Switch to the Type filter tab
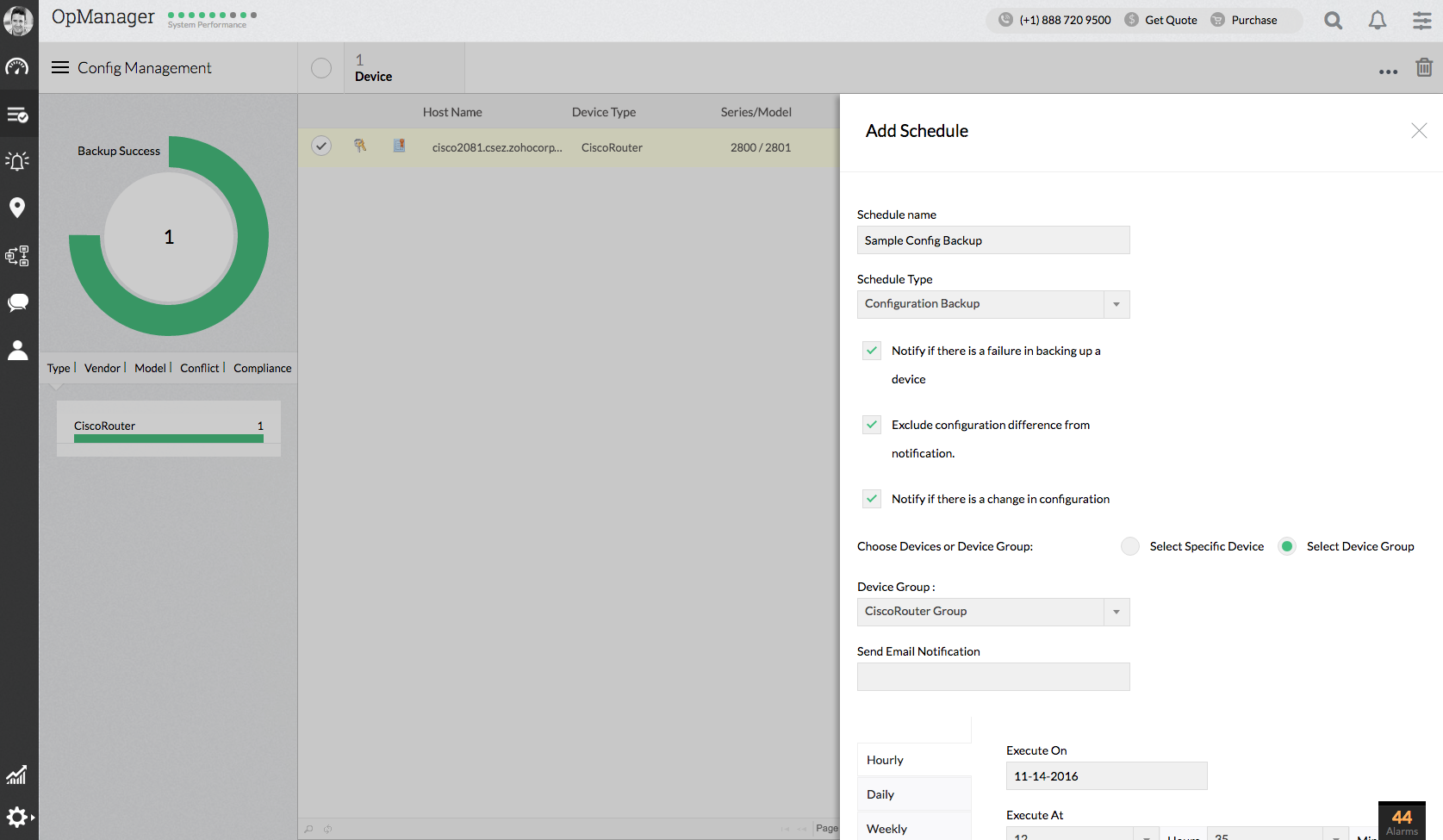This screenshot has height=840, width=1443. (x=59, y=368)
